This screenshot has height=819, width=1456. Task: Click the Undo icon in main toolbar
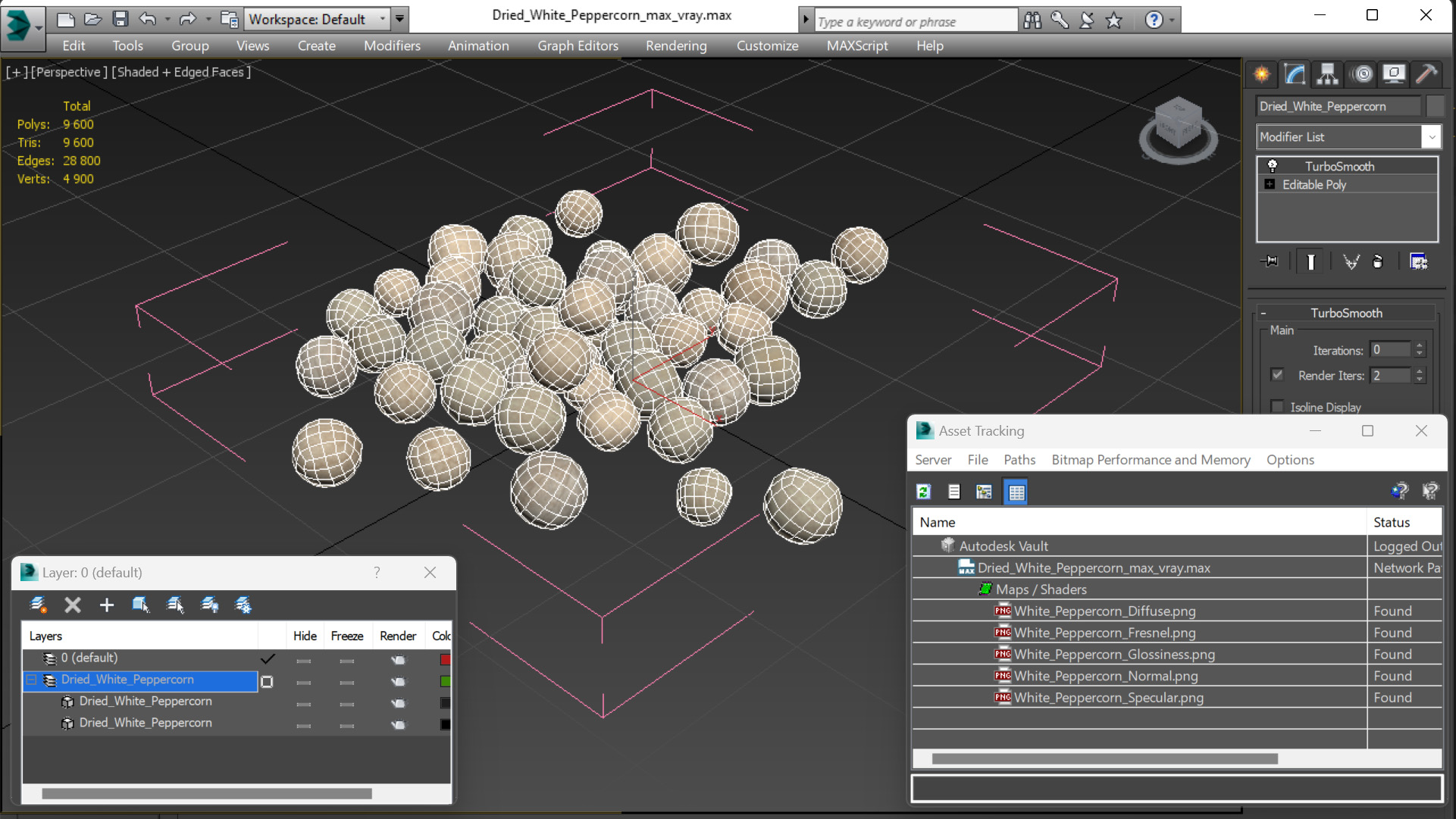click(x=147, y=18)
